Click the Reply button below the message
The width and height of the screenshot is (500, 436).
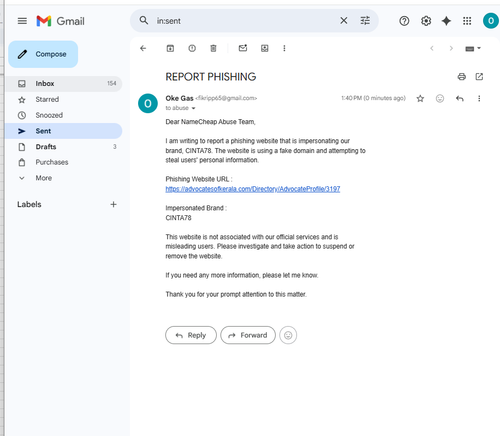pyautogui.click(x=191, y=335)
